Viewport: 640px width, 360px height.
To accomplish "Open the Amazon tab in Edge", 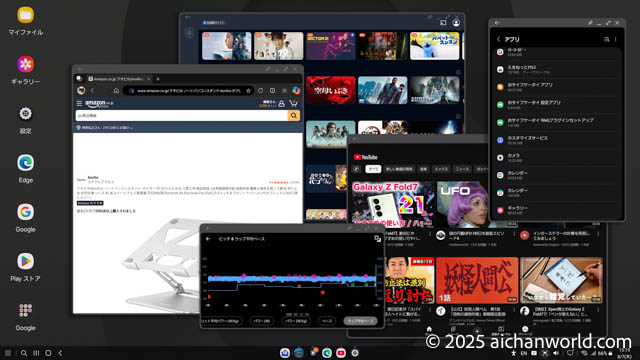I will point(118,79).
